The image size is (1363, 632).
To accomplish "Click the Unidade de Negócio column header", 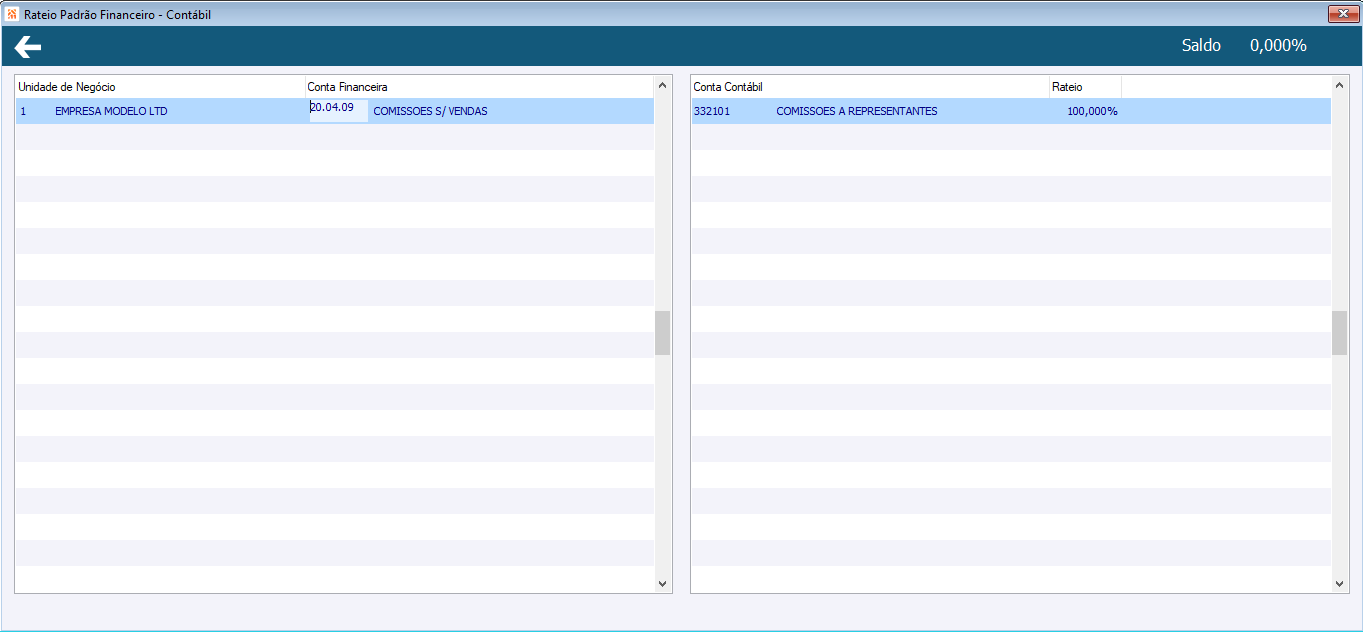I will pos(160,87).
